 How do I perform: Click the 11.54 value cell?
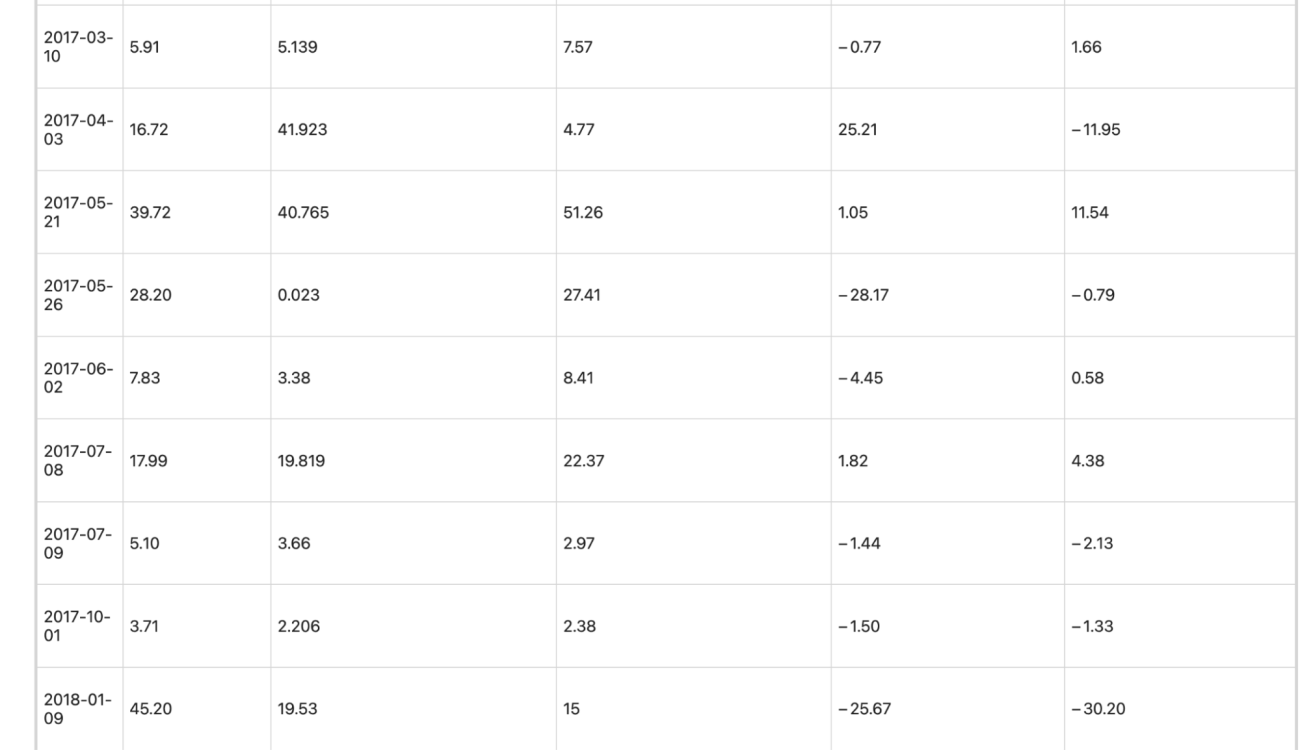[1180, 212]
